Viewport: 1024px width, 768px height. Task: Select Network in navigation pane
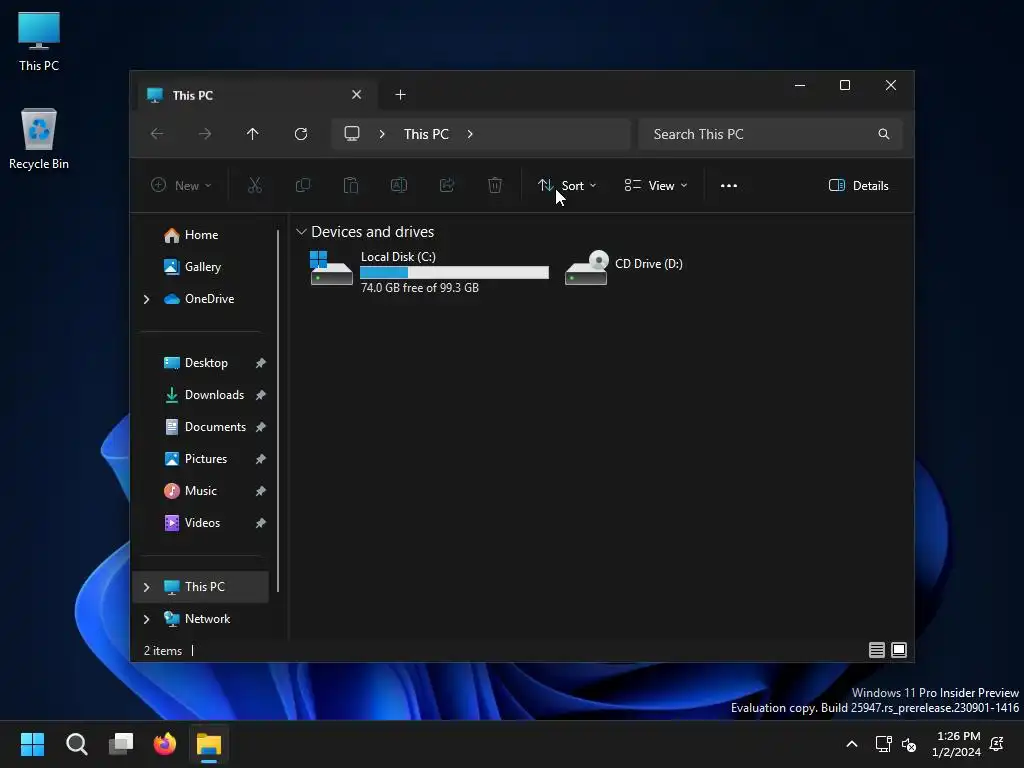200,619
